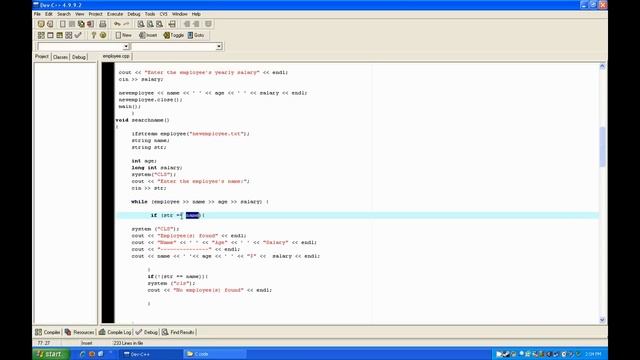
Task: Expand the right function combo box arrow
Action: click(x=219, y=47)
